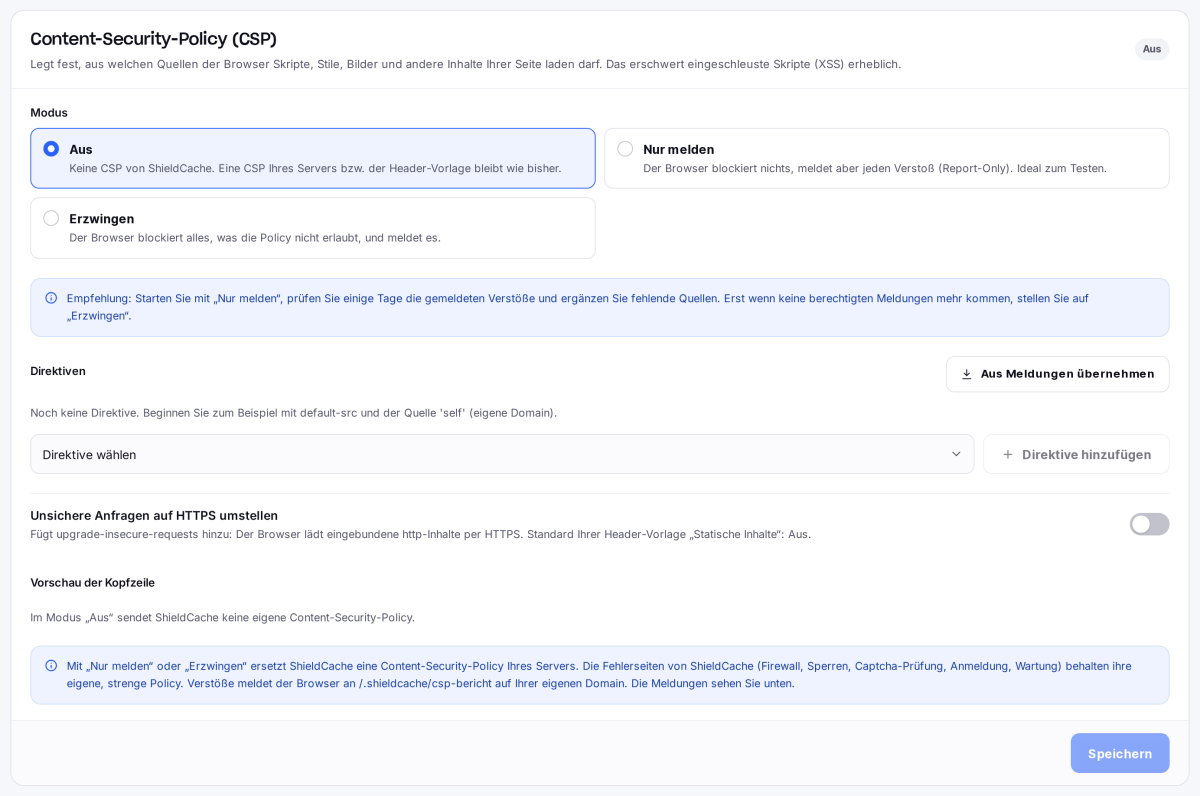This screenshot has width=1200, height=796.
Task: Click the "Content-Security-Policy (CSP)" heading
Action: coord(153,39)
